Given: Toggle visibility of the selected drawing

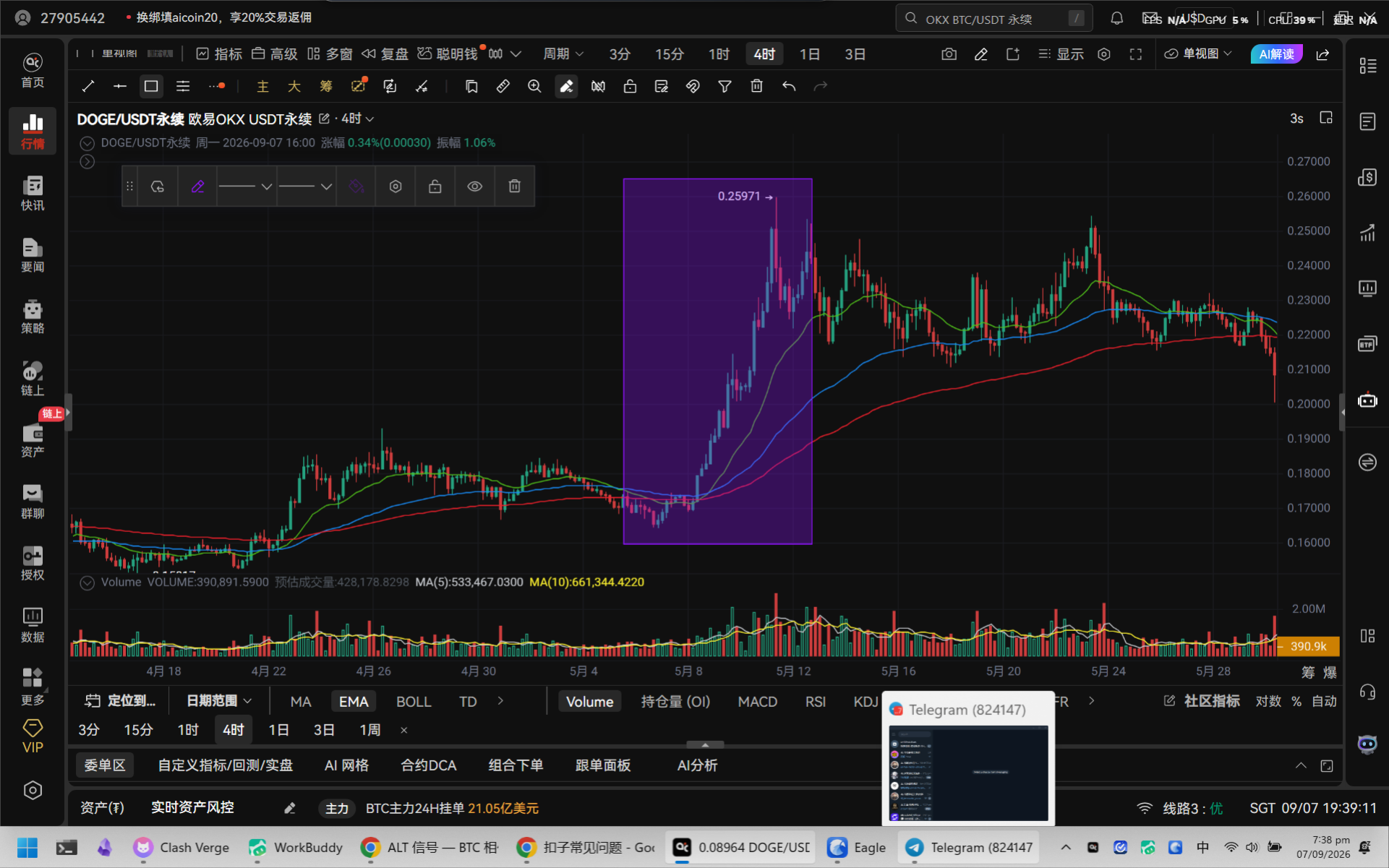Looking at the screenshot, I should [474, 186].
